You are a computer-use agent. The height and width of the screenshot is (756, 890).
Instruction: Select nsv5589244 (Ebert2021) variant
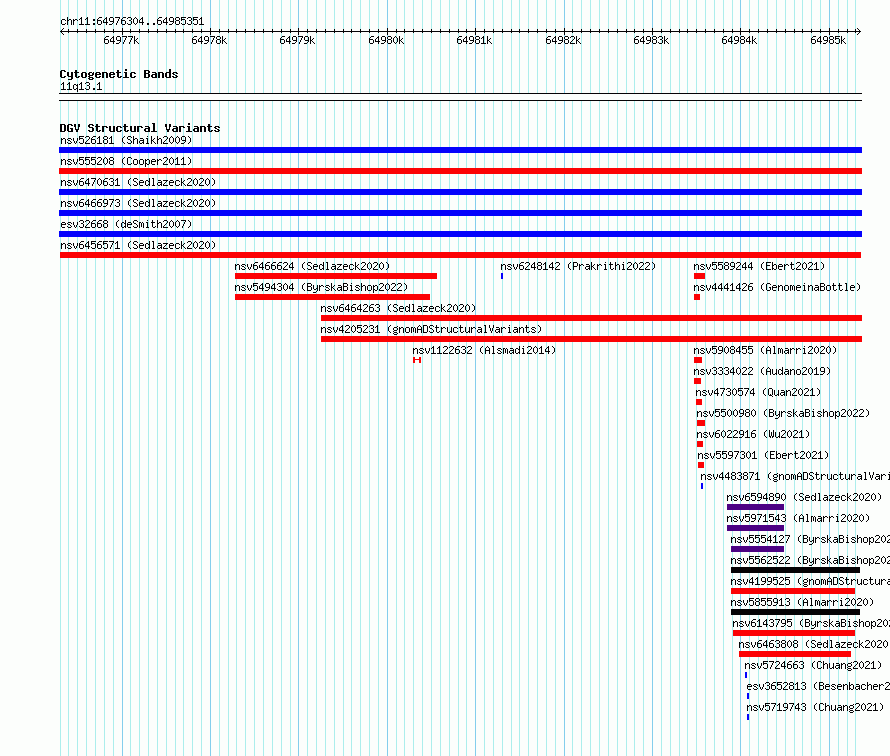tap(759, 266)
